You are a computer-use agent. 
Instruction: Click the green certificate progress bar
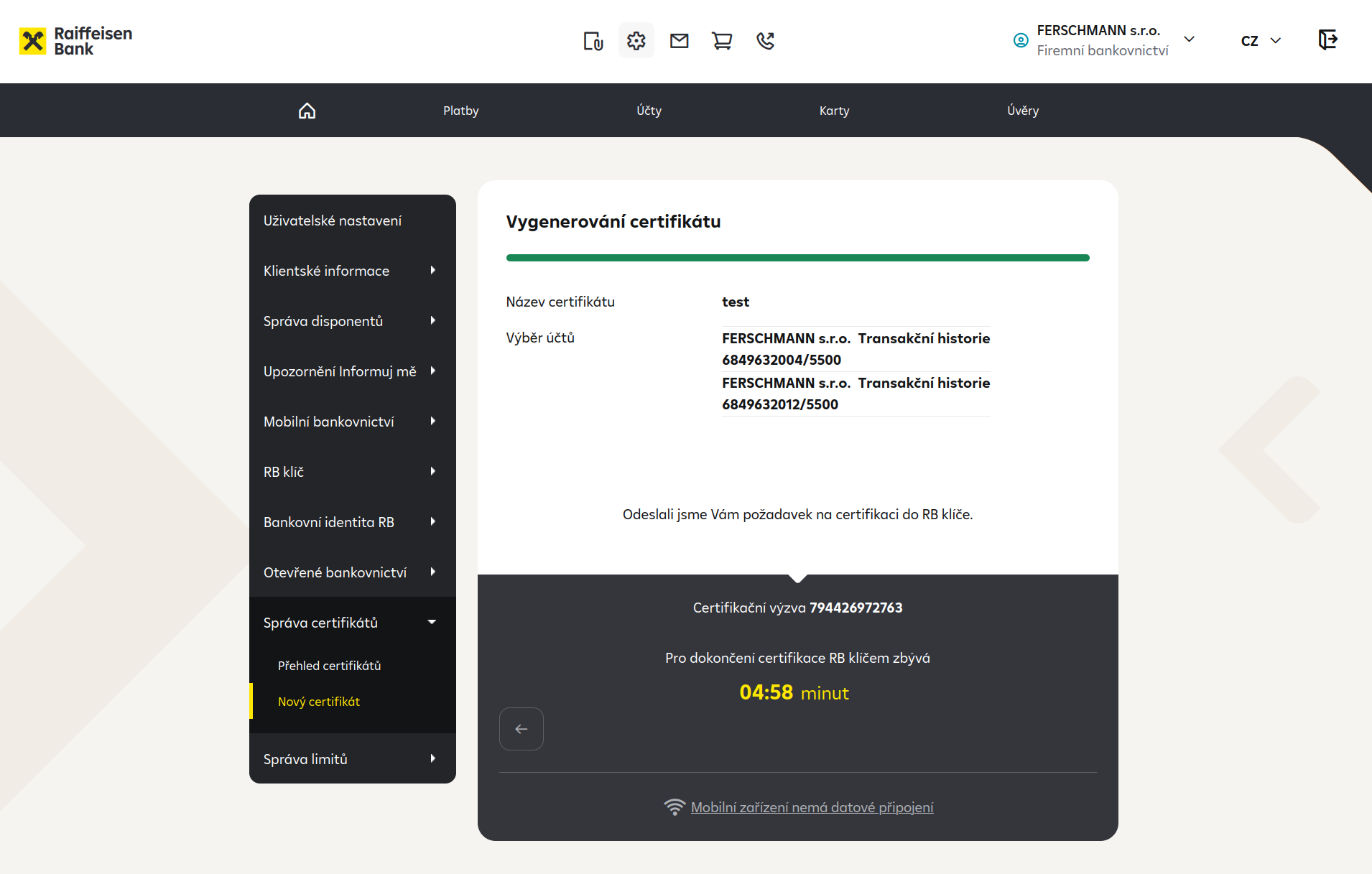coord(797,258)
